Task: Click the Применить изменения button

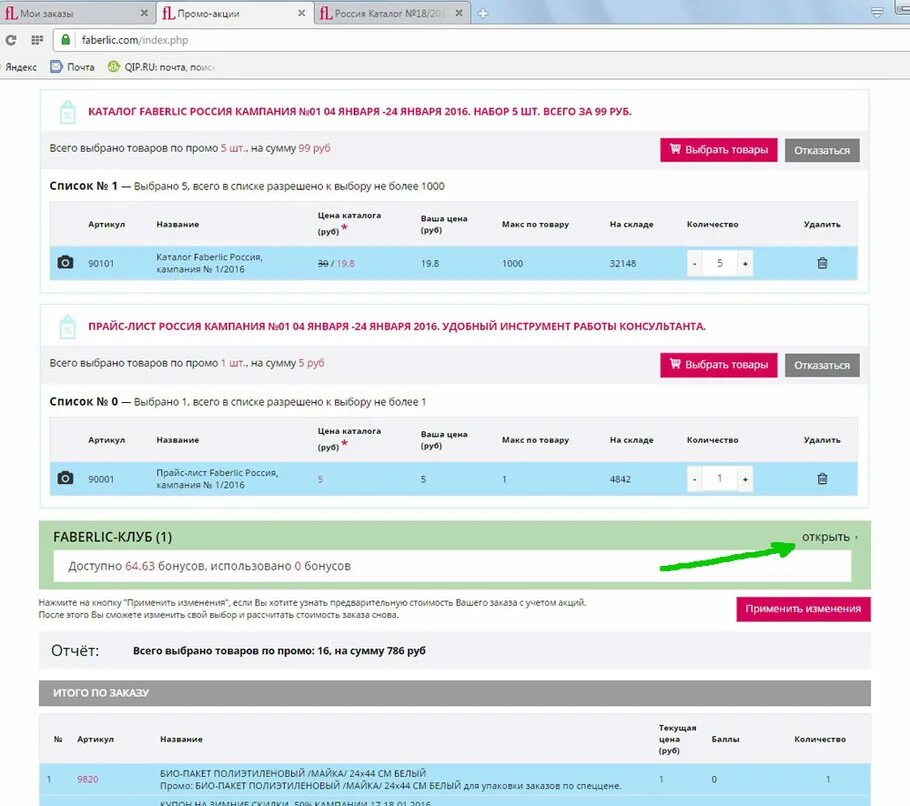Action: tap(803, 609)
